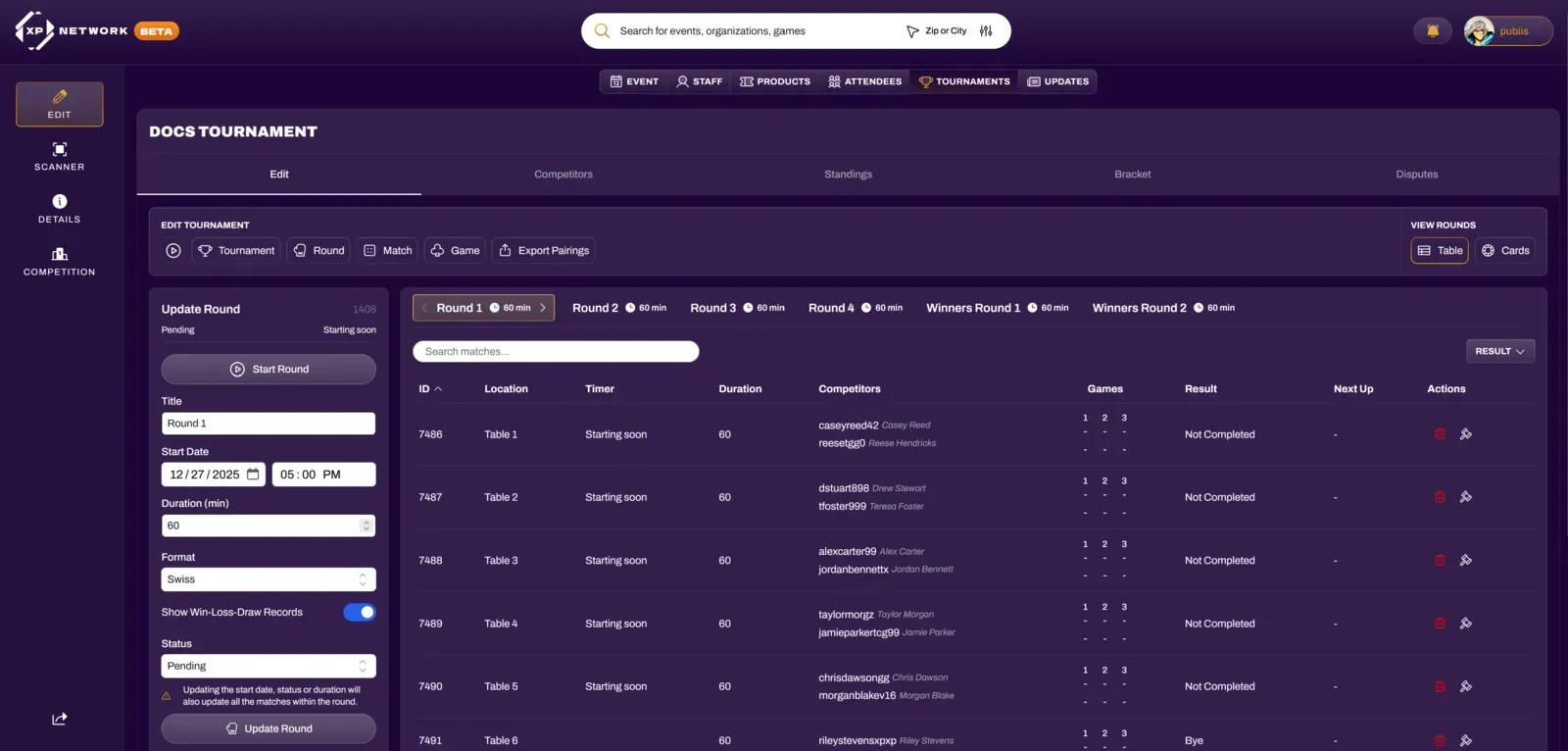Open search filter sliders icon
This screenshot has width=1568, height=751.
point(986,31)
